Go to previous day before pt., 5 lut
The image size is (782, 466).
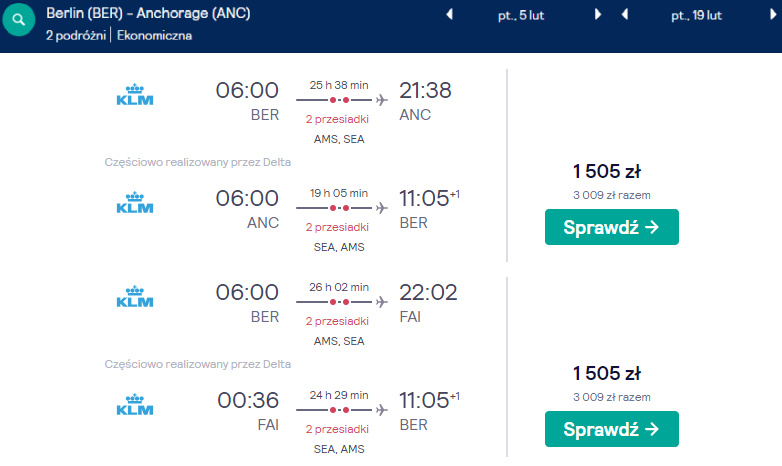tap(449, 14)
